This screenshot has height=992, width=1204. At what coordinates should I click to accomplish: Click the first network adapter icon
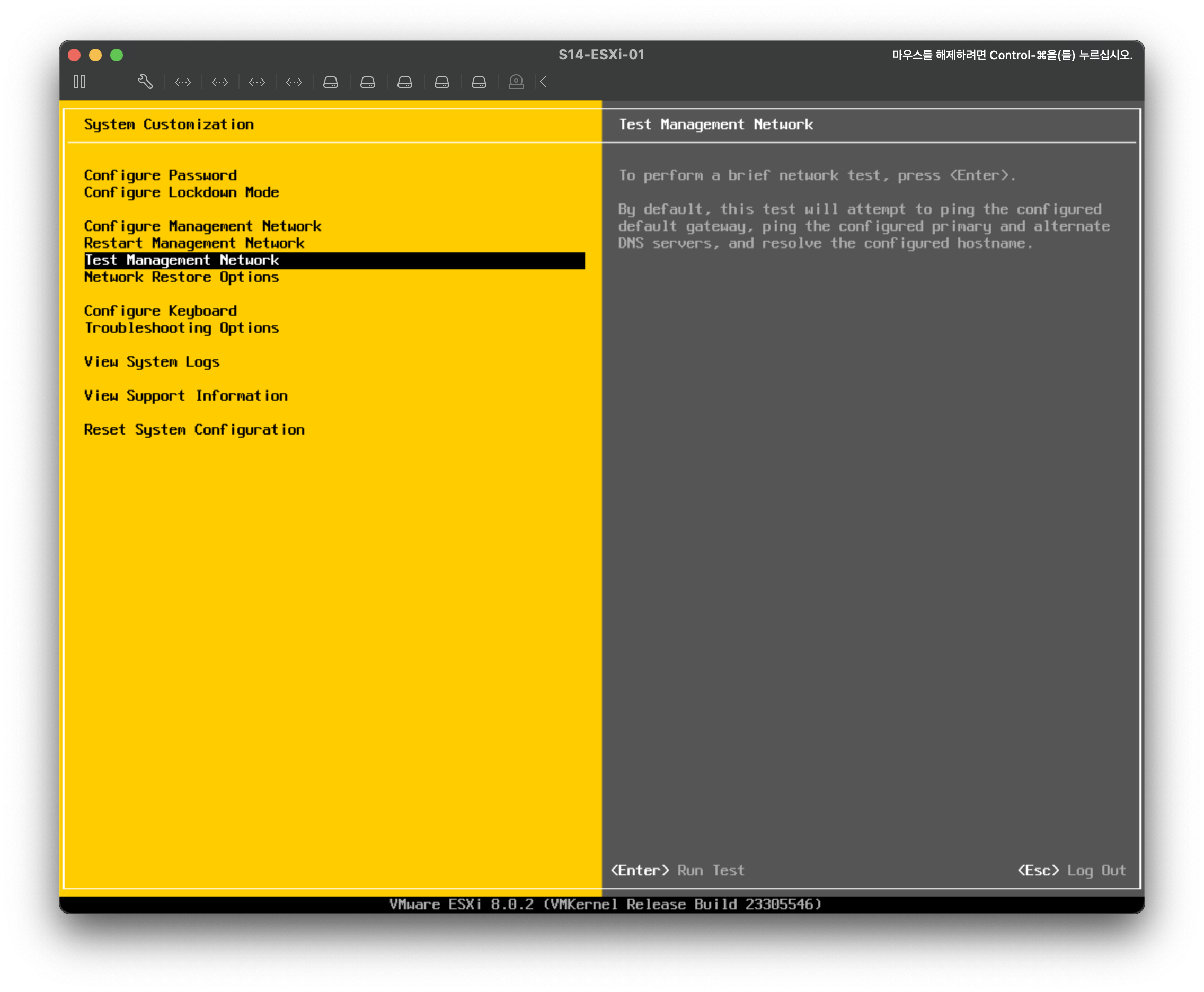tap(183, 82)
